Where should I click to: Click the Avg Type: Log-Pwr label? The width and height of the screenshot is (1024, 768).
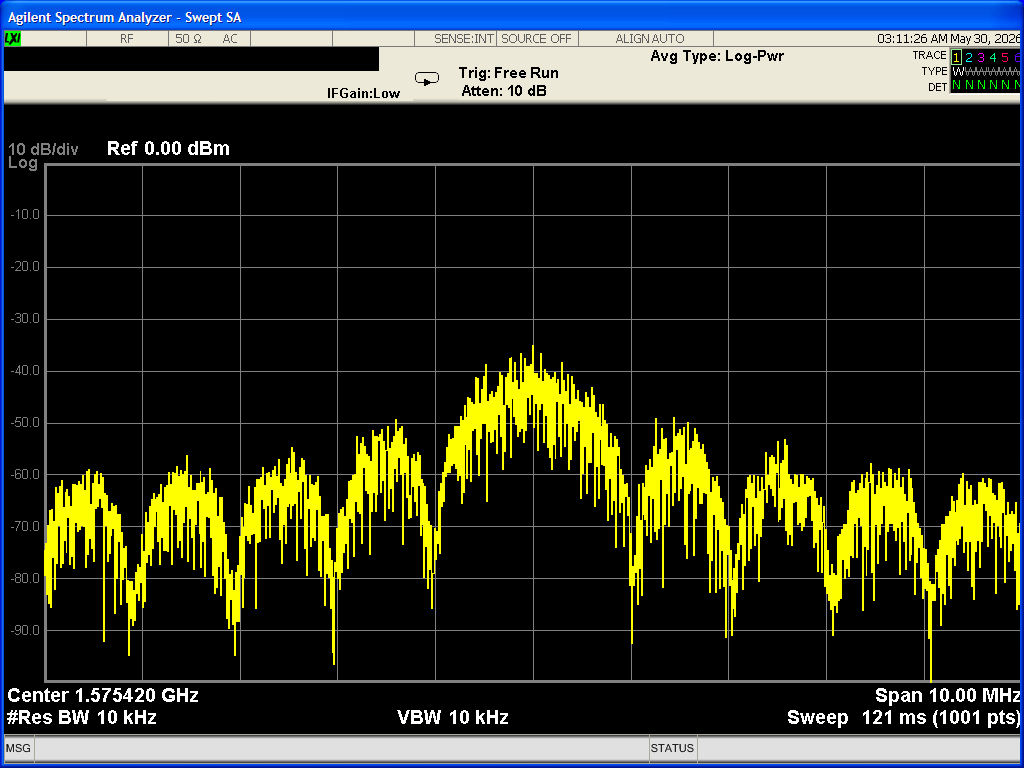(717, 56)
